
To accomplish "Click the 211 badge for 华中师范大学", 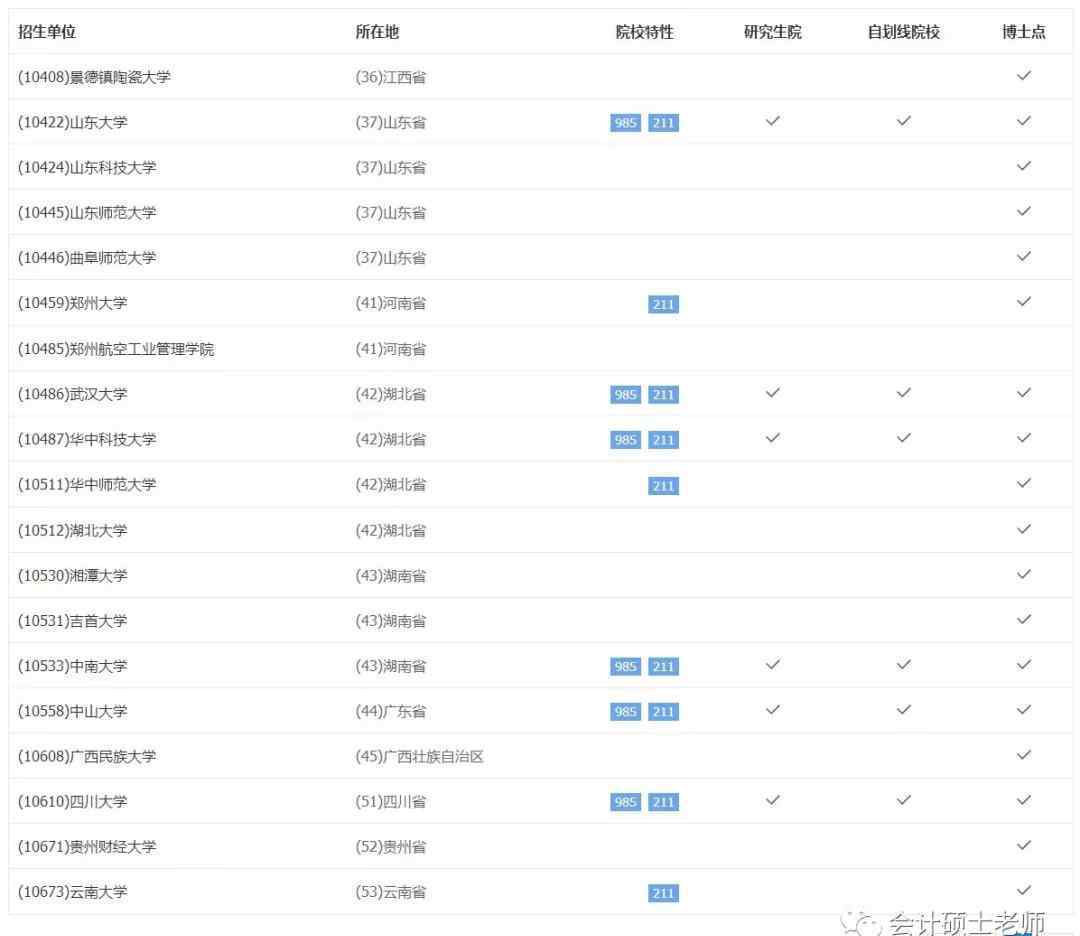I will [x=663, y=486].
